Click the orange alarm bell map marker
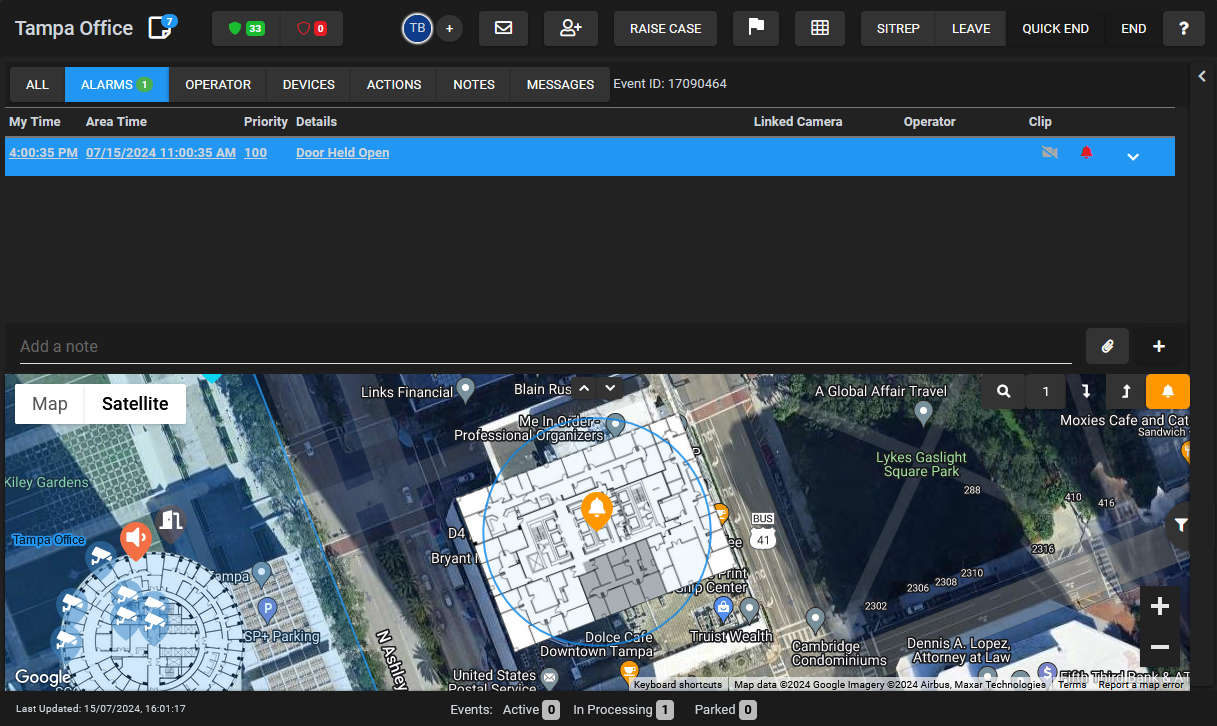Viewport: 1217px width, 726px height. [x=598, y=510]
